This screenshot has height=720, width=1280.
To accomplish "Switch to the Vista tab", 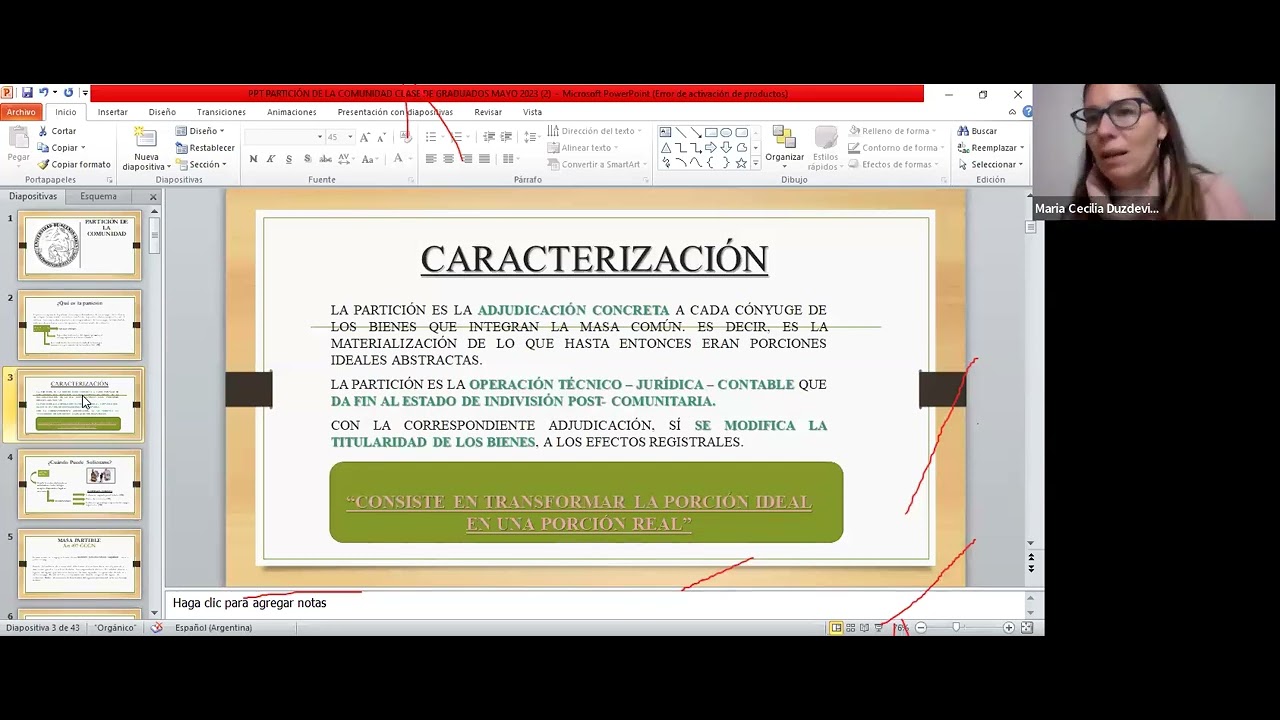I will pos(532,112).
